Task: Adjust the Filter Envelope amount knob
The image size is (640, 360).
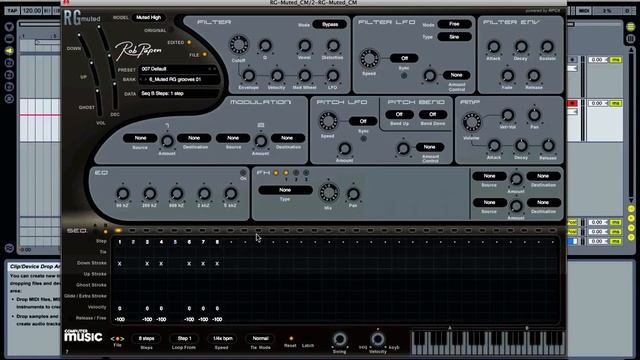Action: (x=249, y=76)
